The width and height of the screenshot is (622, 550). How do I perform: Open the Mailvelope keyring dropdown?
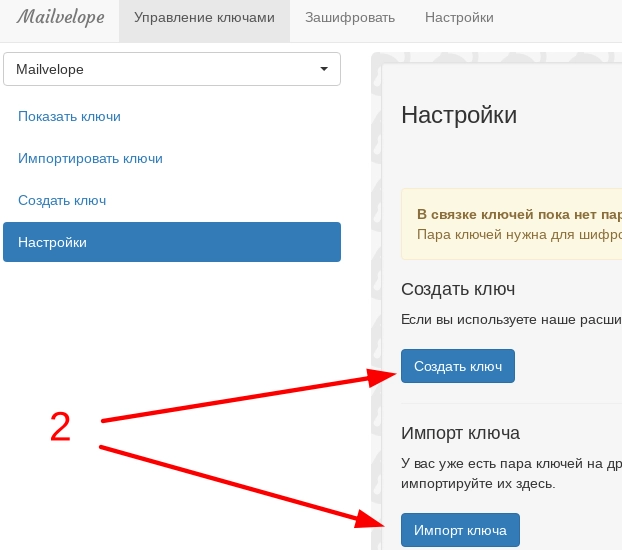[172, 69]
